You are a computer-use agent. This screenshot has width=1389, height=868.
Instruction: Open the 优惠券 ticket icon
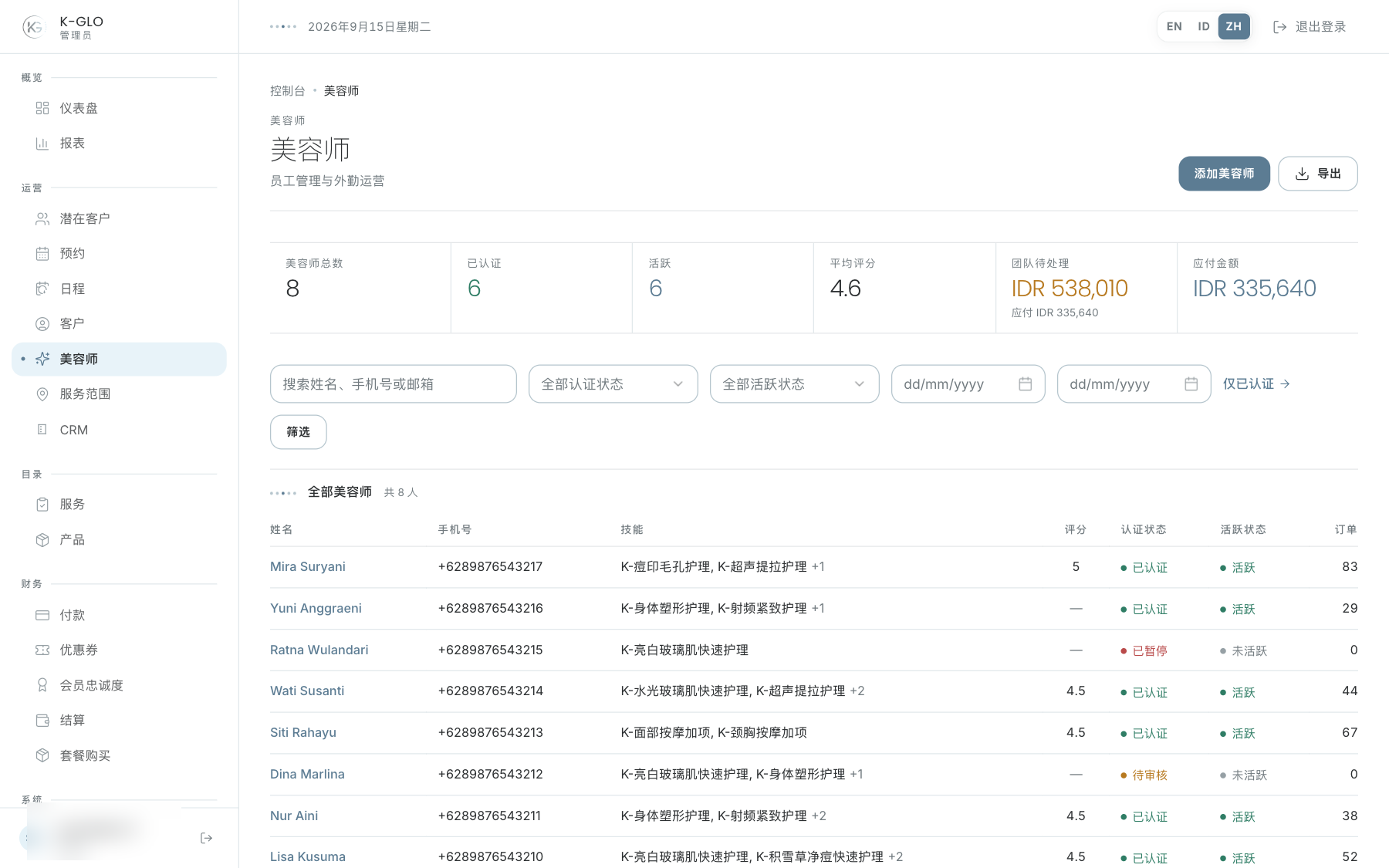point(42,650)
